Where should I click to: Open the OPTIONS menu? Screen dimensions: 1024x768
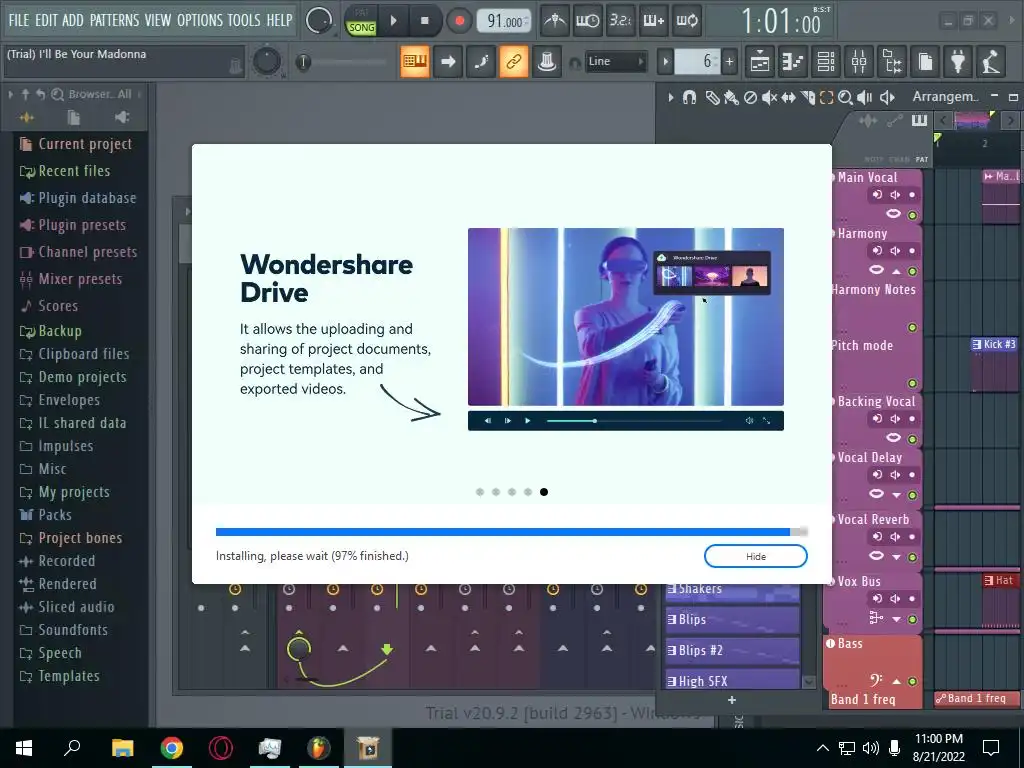(x=200, y=20)
